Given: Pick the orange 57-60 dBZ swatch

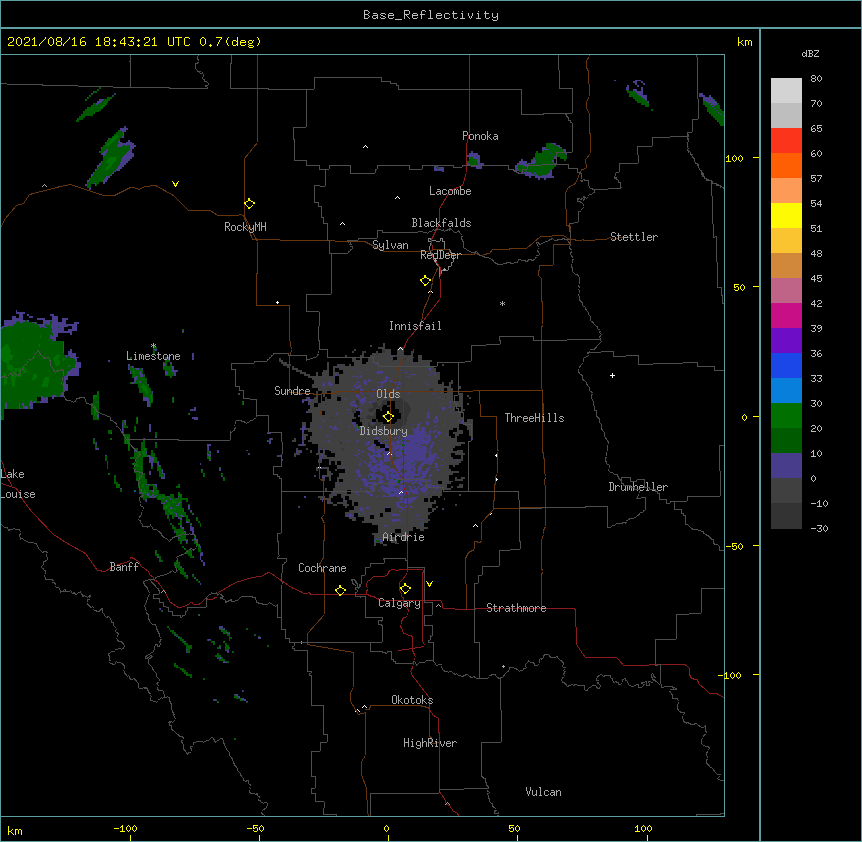Looking at the screenshot, I should tap(786, 165).
